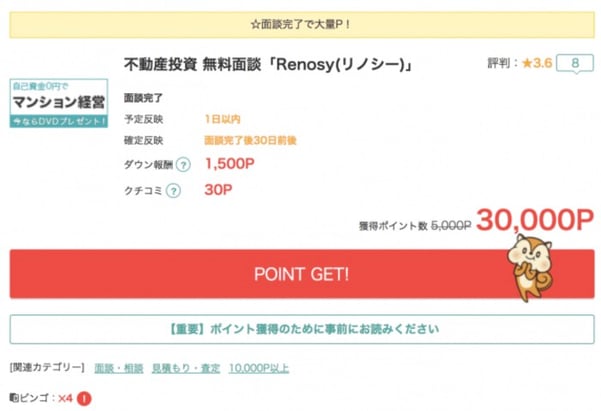
Task: Open the 見積もり・査定 category link
Action: click(x=187, y=368)
